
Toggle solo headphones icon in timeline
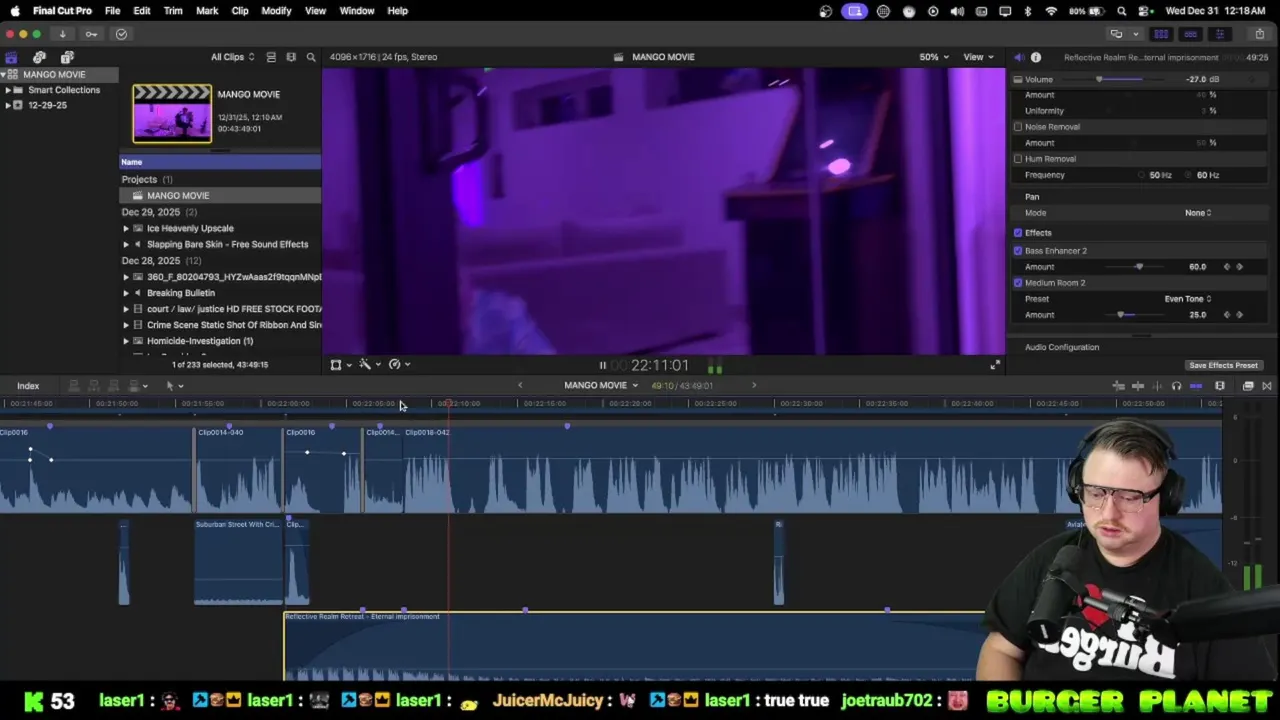pos(1176,386)
